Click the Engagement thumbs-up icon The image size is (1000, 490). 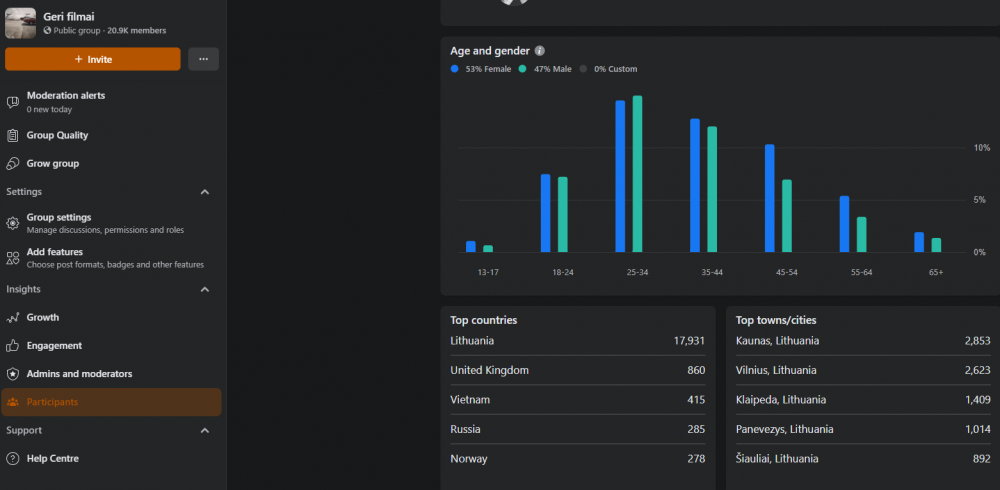point(13,346)
